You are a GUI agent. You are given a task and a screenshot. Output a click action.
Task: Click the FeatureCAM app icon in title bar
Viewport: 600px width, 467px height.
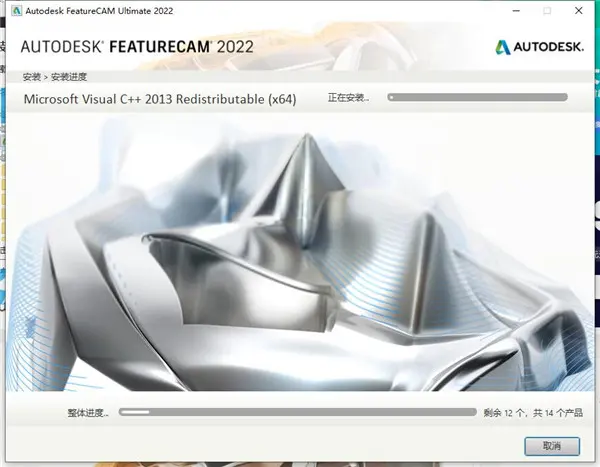pyautogui.click(x=16, y=12)
